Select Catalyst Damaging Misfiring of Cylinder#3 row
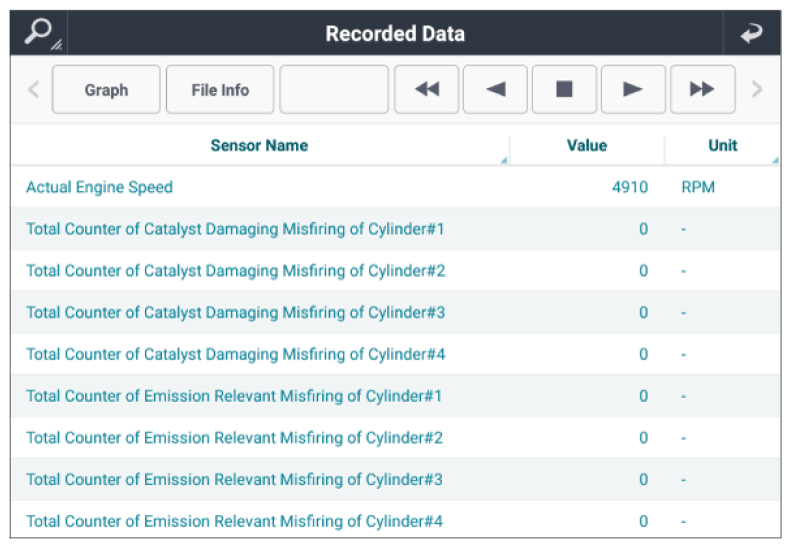This screenshot has height=548, width=791. (x=235, y=313)
